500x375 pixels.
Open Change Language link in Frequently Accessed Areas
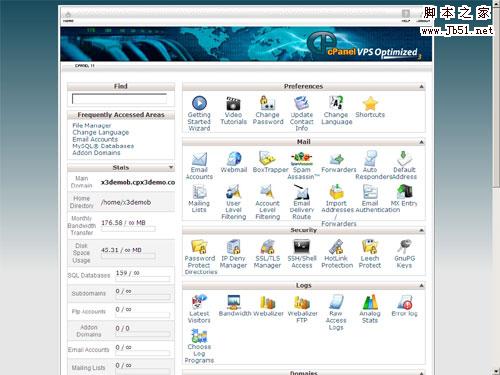click(101, 132)
